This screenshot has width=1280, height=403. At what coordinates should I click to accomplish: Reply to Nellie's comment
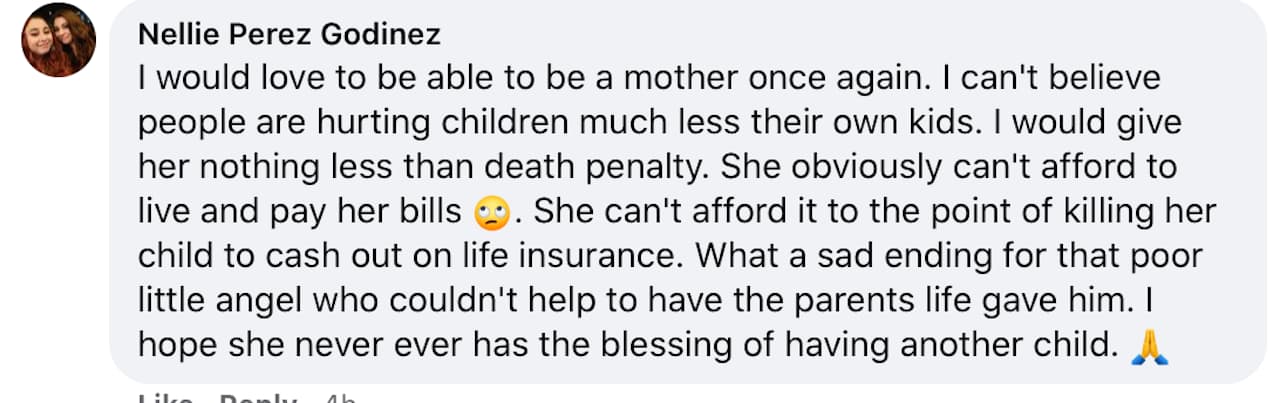256,397
